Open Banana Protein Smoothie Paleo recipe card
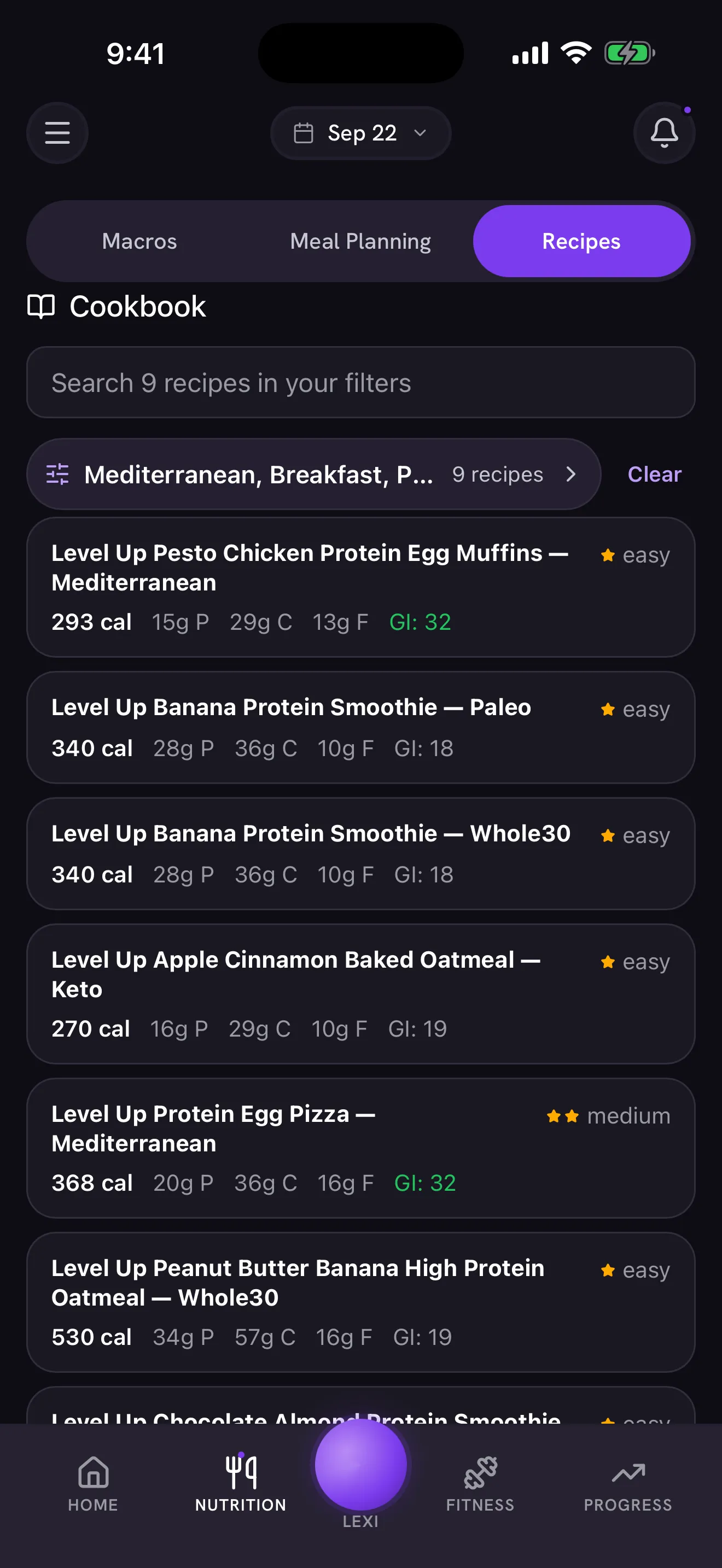 coord(361,727)
